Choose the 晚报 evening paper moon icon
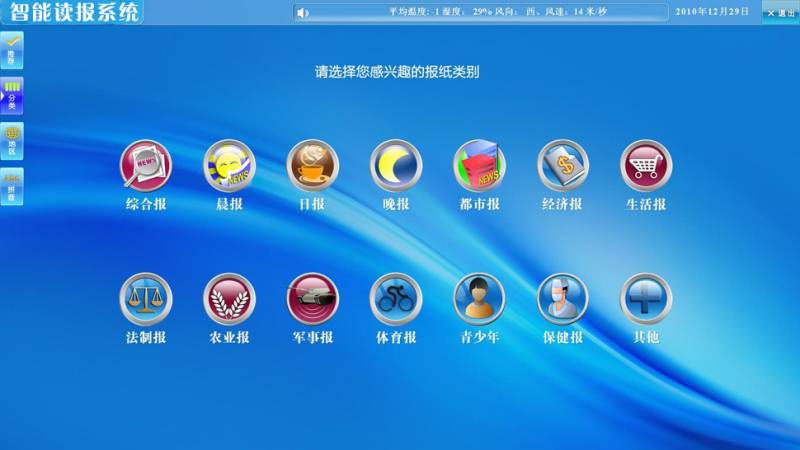Viewport: 800px width, 450px height. (x=396, y=166)
